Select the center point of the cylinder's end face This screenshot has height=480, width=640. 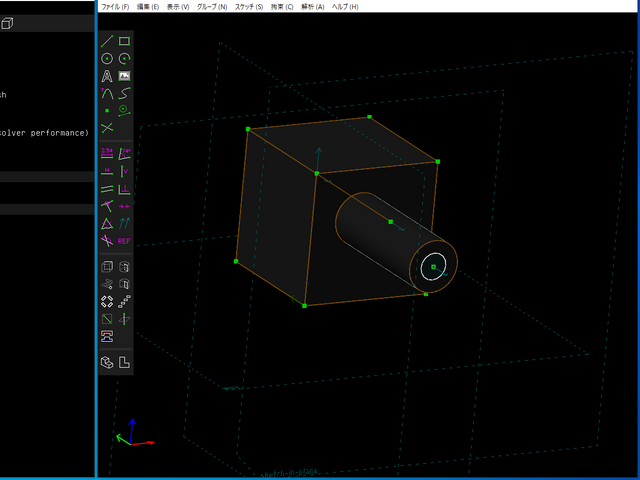(433, 267)
